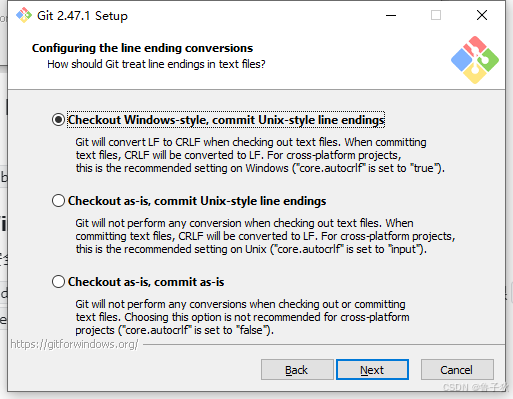Cancel the Git installation
The image size is (513, 399).
pyautogui.click(x=457, y=370)
